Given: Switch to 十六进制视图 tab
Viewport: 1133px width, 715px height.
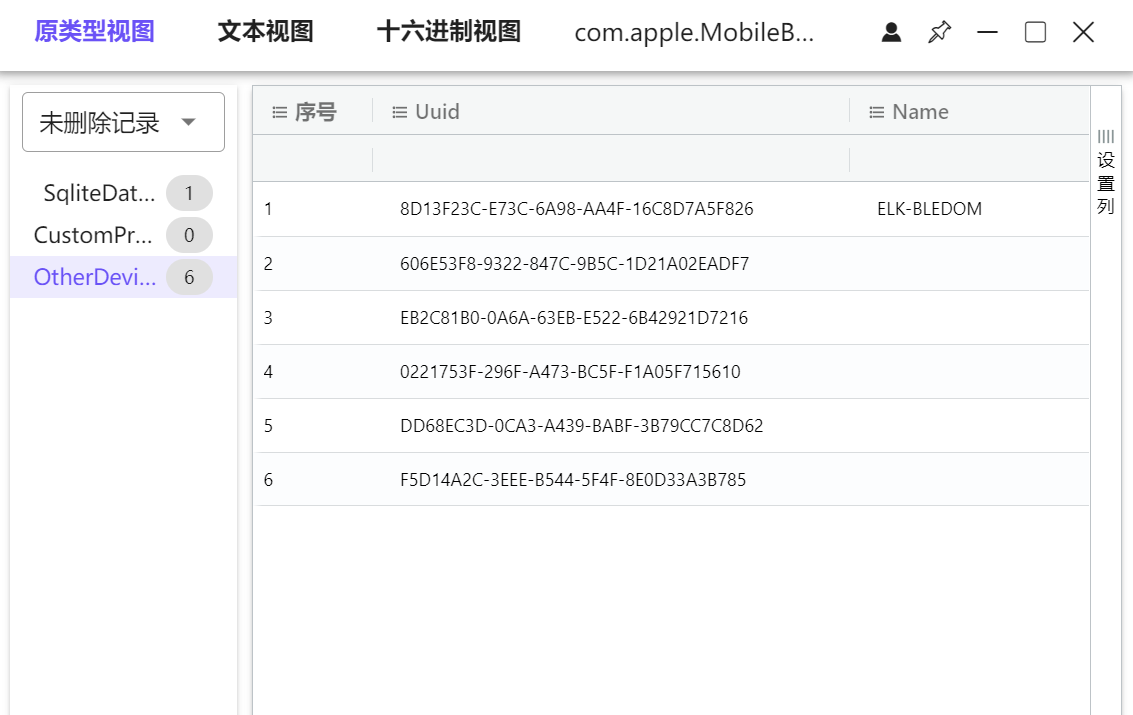Looking at the screenshot, I should (449, 32).
